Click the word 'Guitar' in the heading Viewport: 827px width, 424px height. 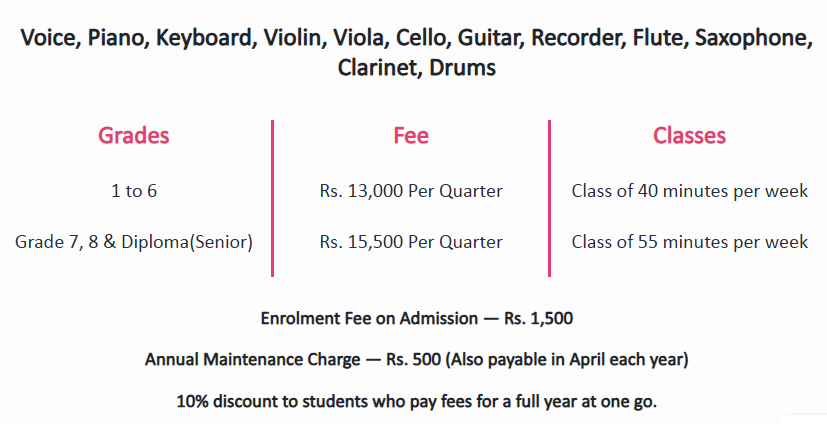[491, 39]
